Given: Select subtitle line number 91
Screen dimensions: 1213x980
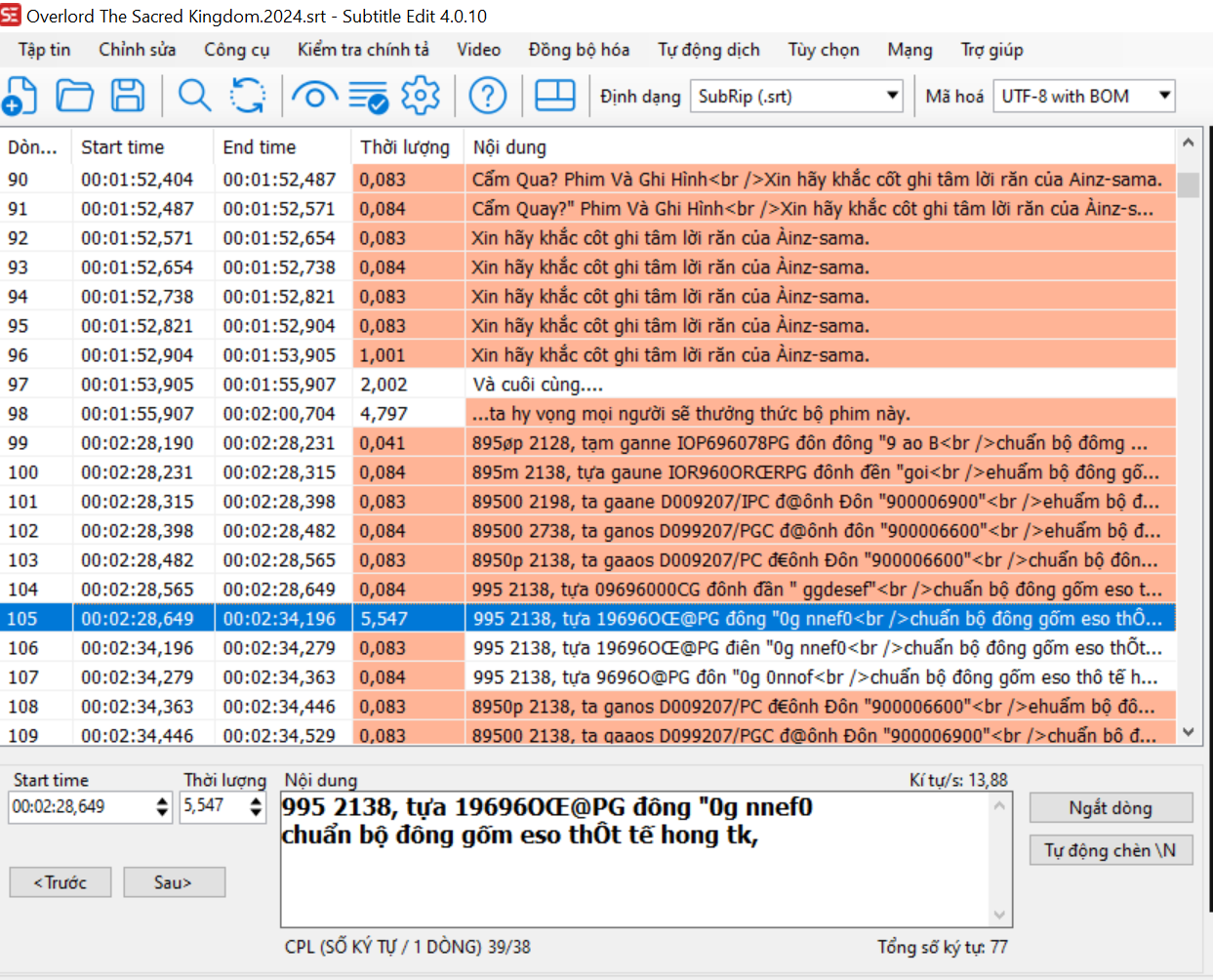Looking at the screenshot, I should click(587, 209).
